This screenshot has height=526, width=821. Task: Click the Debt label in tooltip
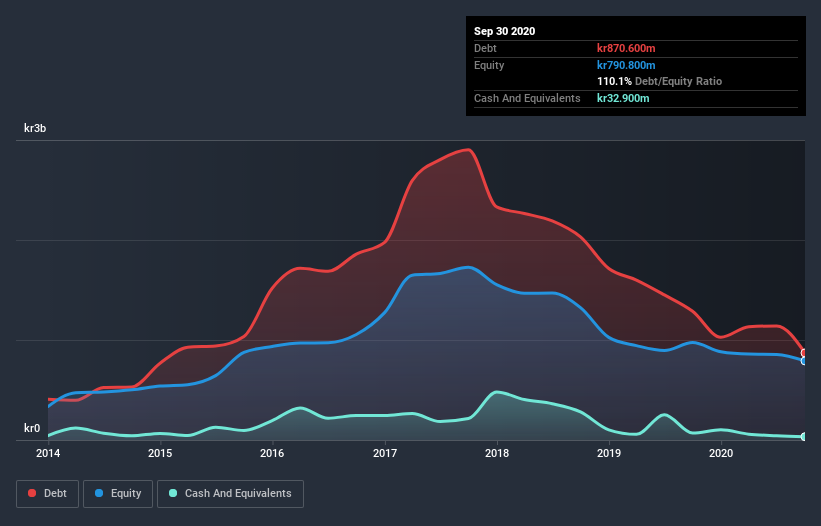(485, 48)
